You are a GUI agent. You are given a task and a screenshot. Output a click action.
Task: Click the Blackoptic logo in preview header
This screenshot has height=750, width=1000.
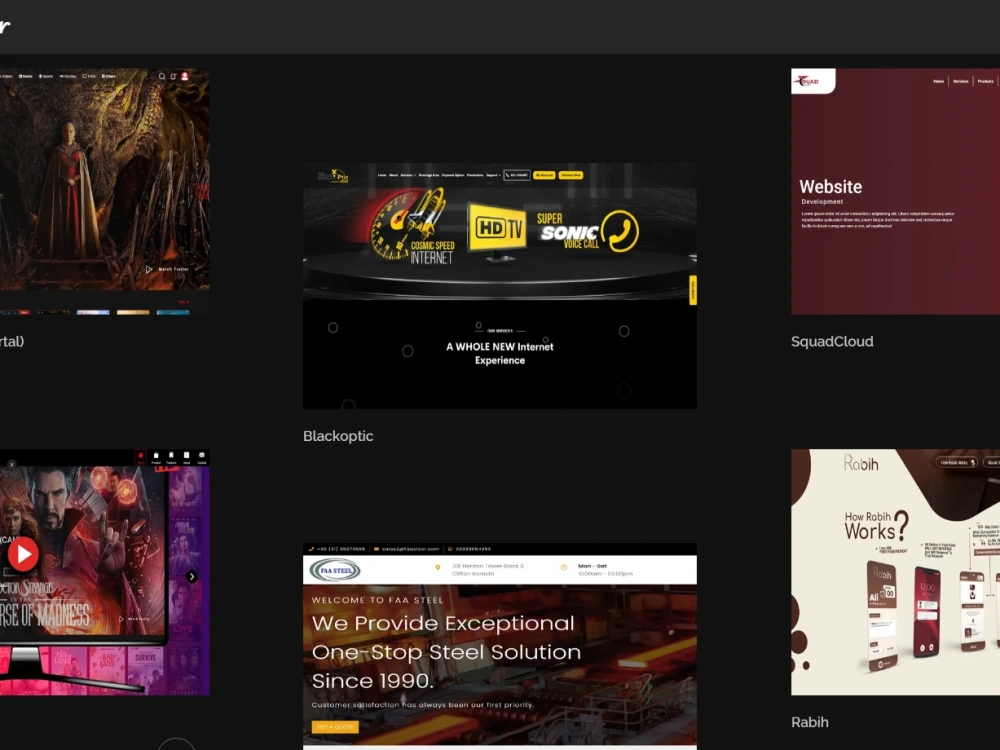point(333,177)
